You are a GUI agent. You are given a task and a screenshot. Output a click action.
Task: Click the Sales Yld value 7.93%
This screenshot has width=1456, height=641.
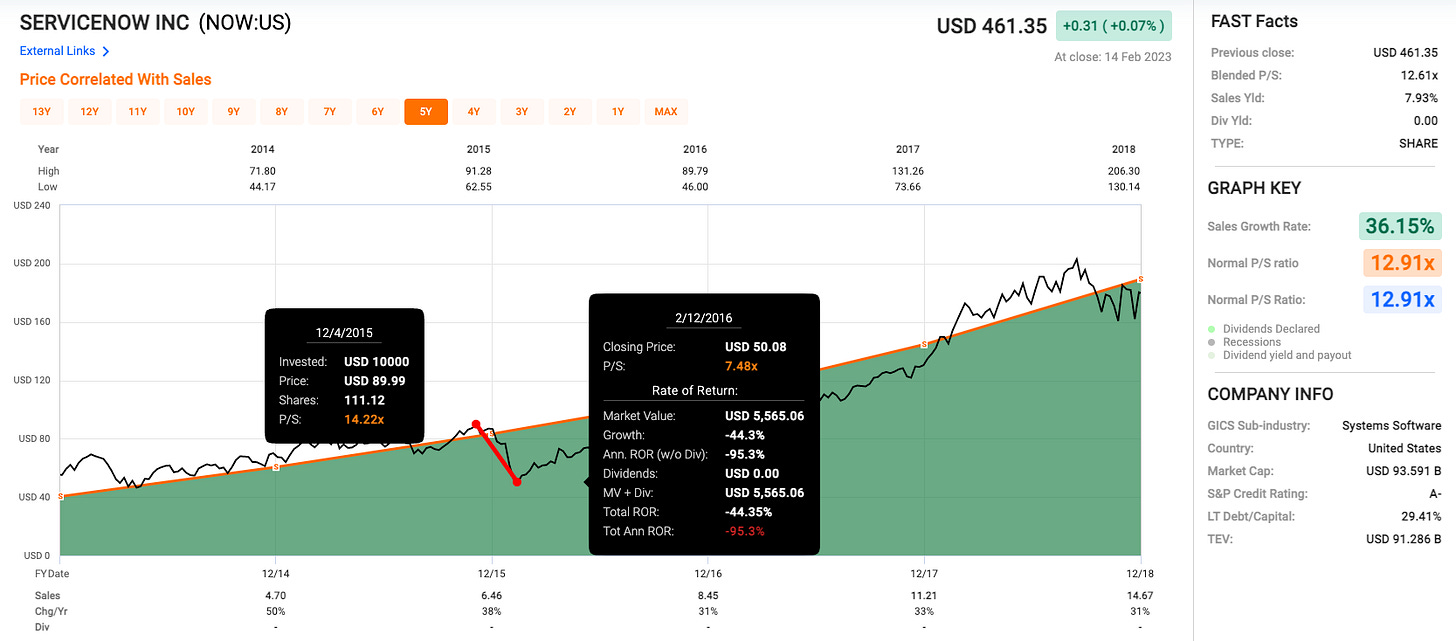click(1420, 98)
